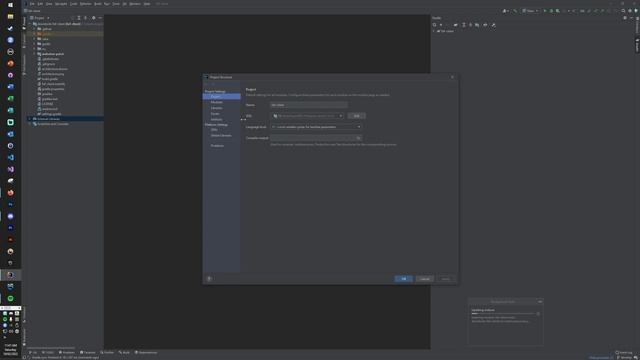Select SDKs under Platform Settings
Screen dimensions: 640x360
[214, 129]
